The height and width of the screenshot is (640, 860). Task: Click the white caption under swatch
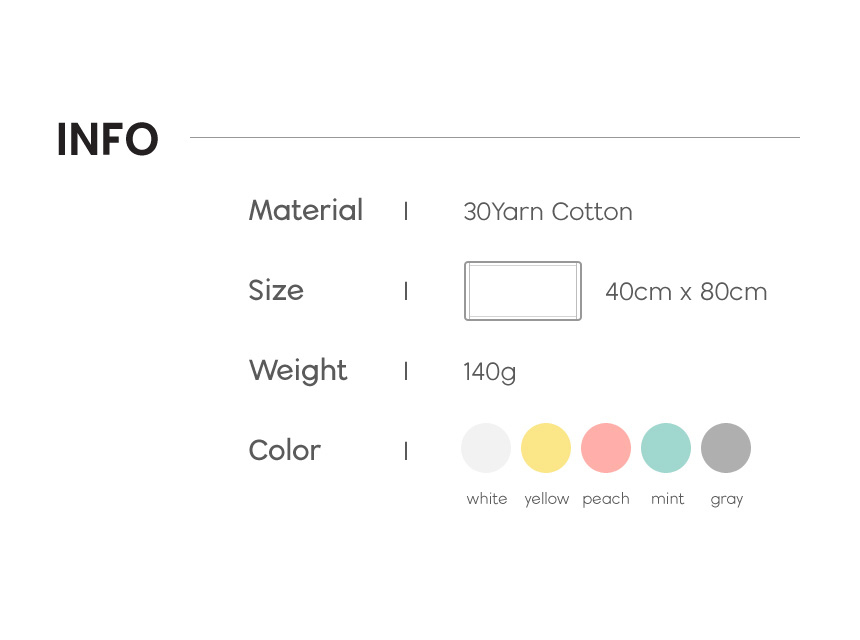point(487,499)
